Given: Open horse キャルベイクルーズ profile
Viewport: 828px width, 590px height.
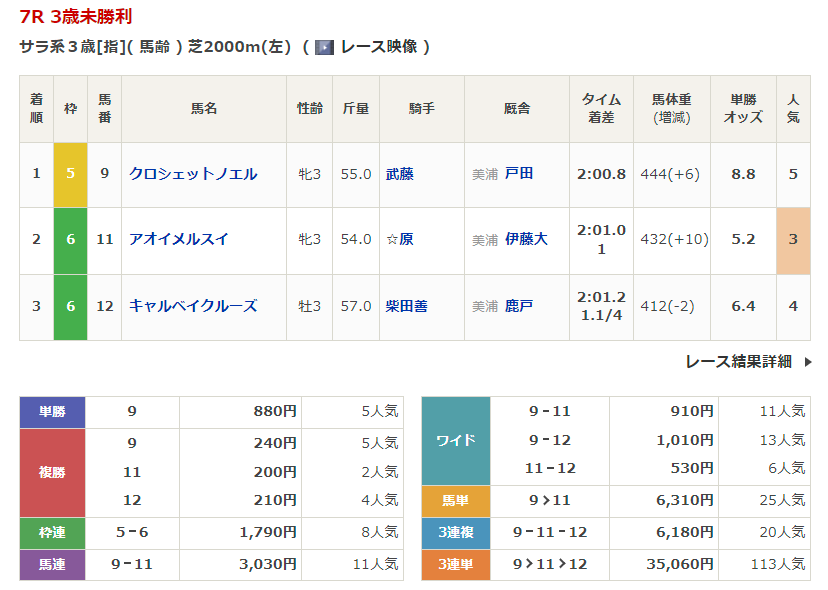Looking at the screenshot, I should tap(193, 306).
